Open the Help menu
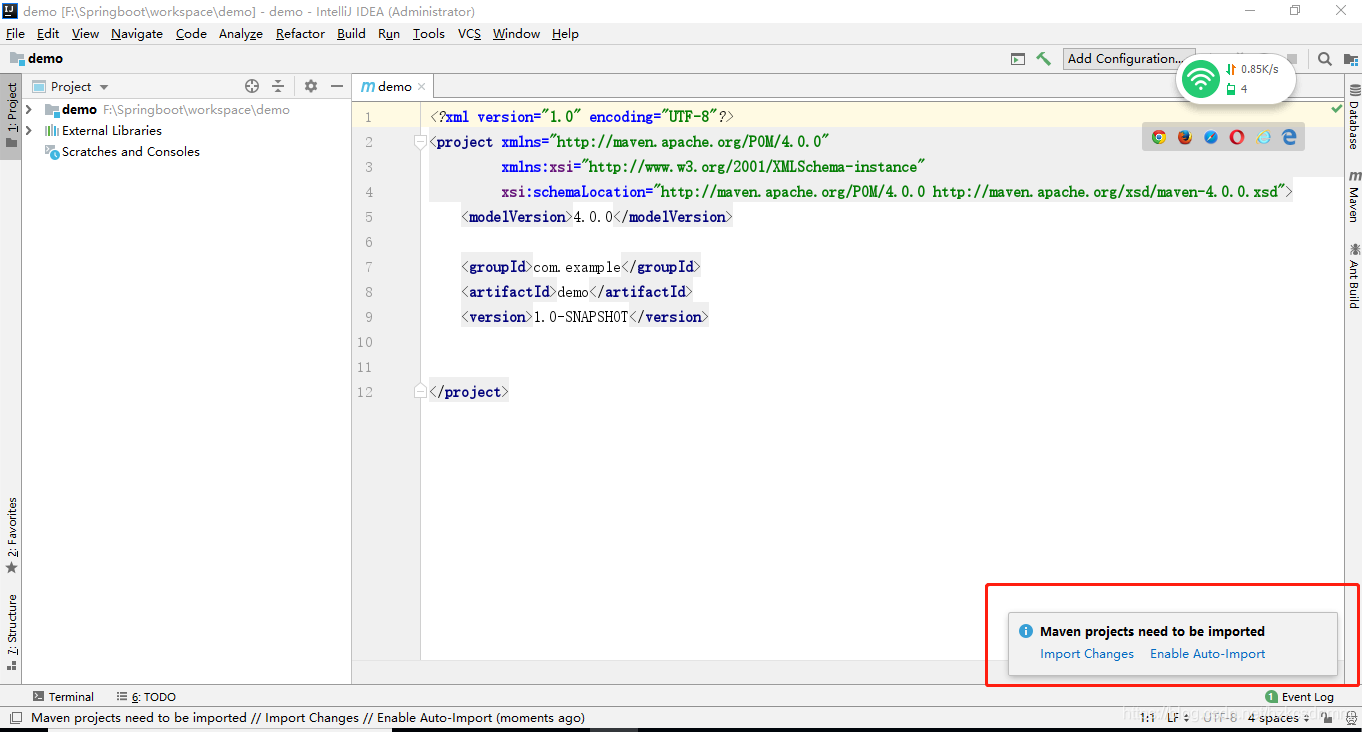This screenshot has width=1362, height=732. click(565, 34)
